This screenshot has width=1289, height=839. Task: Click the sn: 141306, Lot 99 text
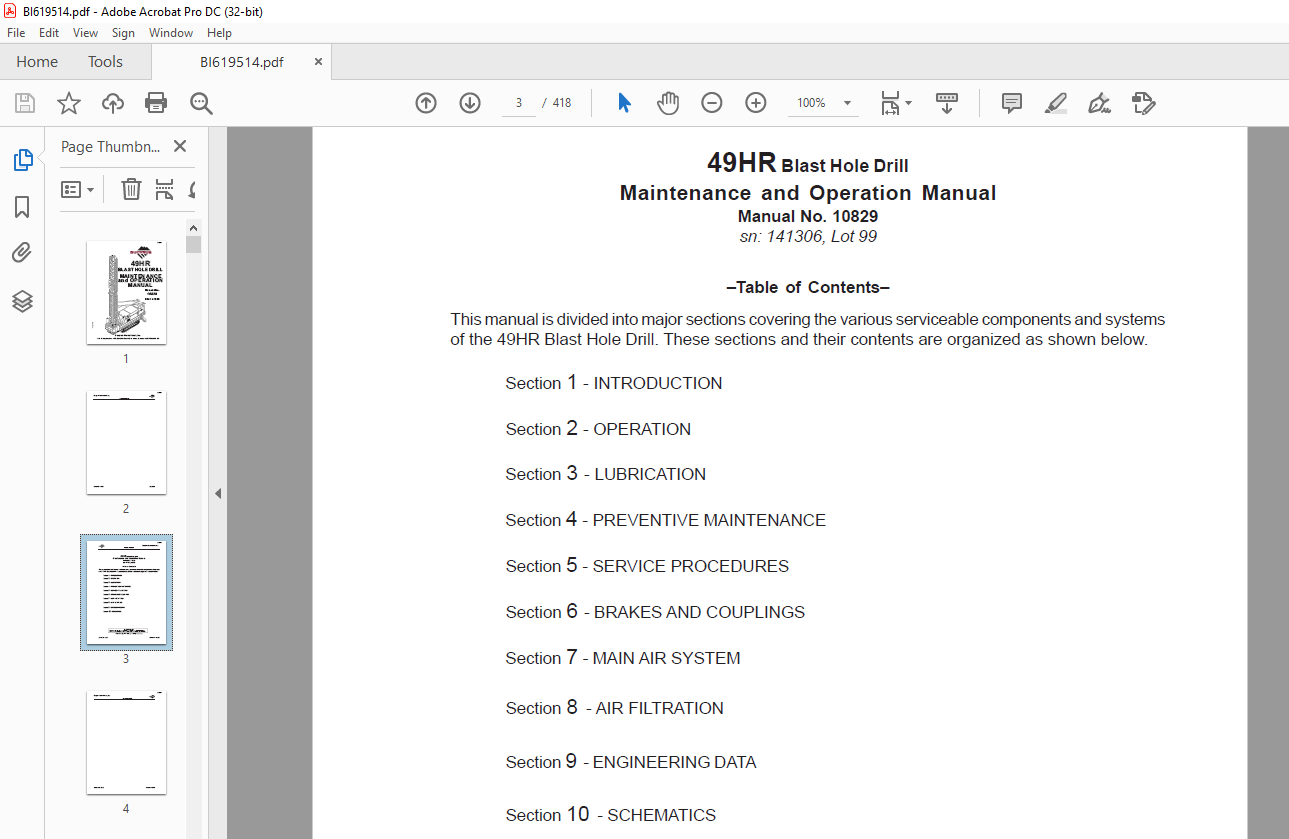pos(808,237)
